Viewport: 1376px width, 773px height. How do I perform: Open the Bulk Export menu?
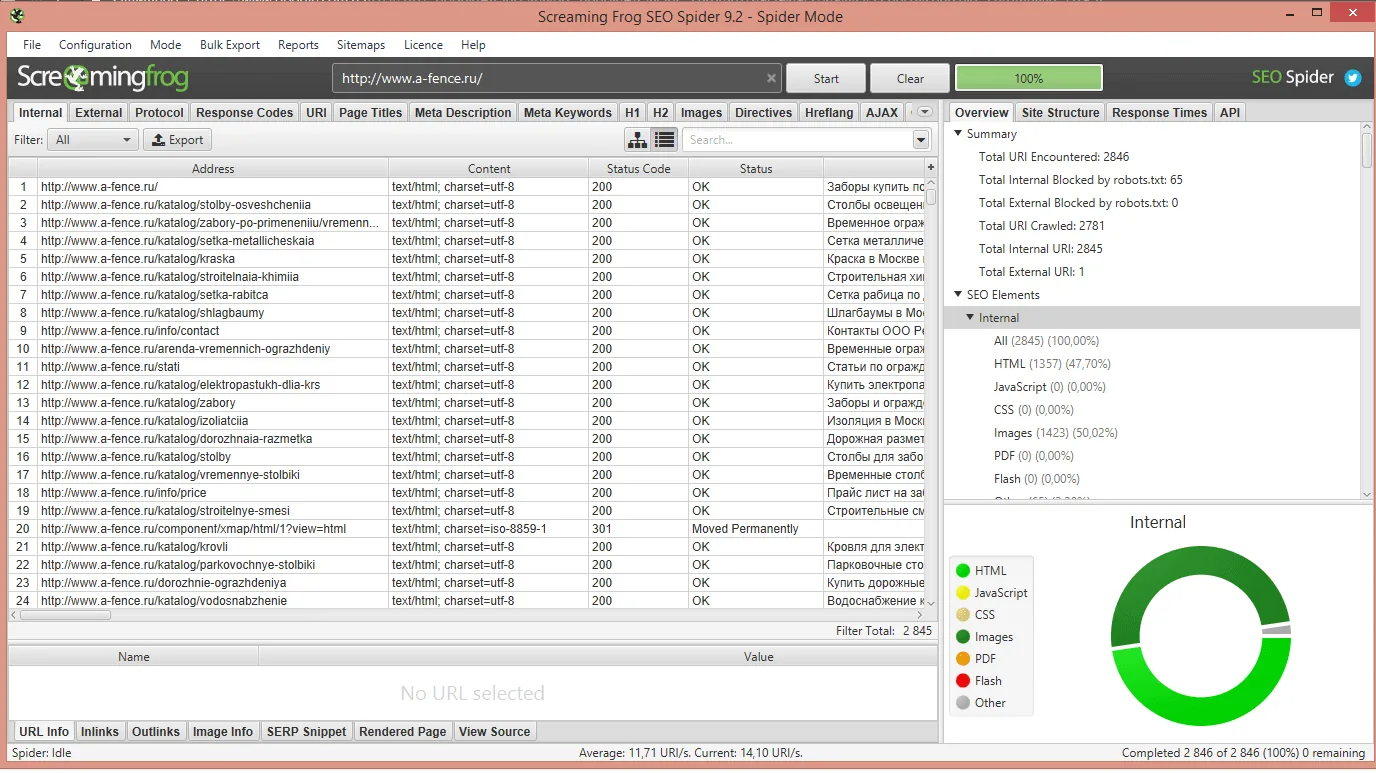[229, 45]
